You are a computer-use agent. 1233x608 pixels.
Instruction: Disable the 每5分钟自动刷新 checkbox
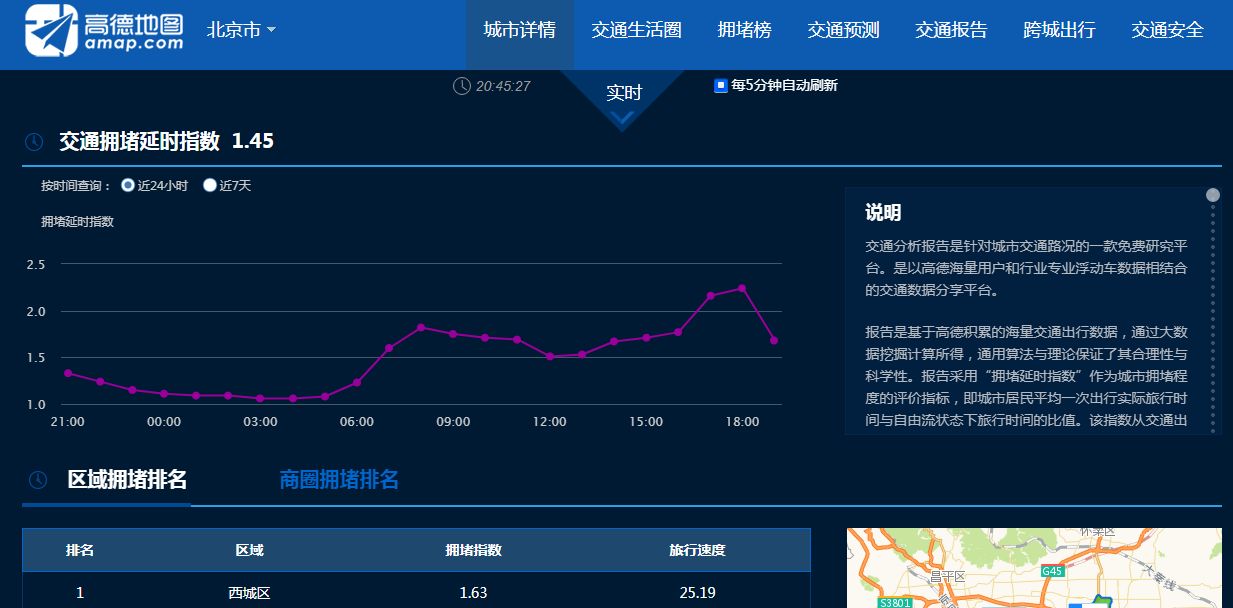[x=719, y=86]
